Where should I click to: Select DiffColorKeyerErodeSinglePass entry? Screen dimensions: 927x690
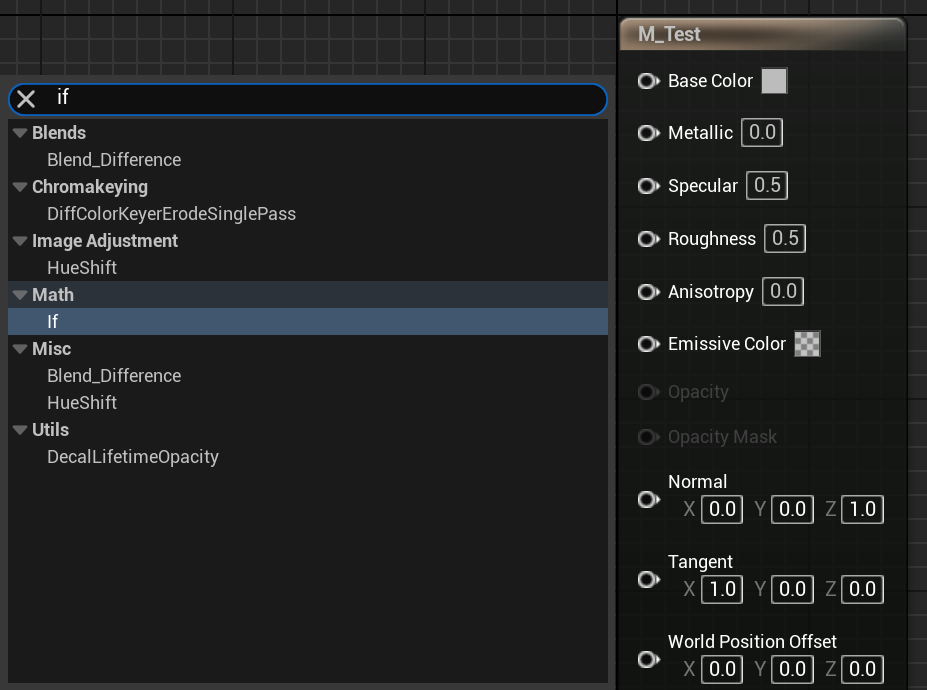coord(171,214)
